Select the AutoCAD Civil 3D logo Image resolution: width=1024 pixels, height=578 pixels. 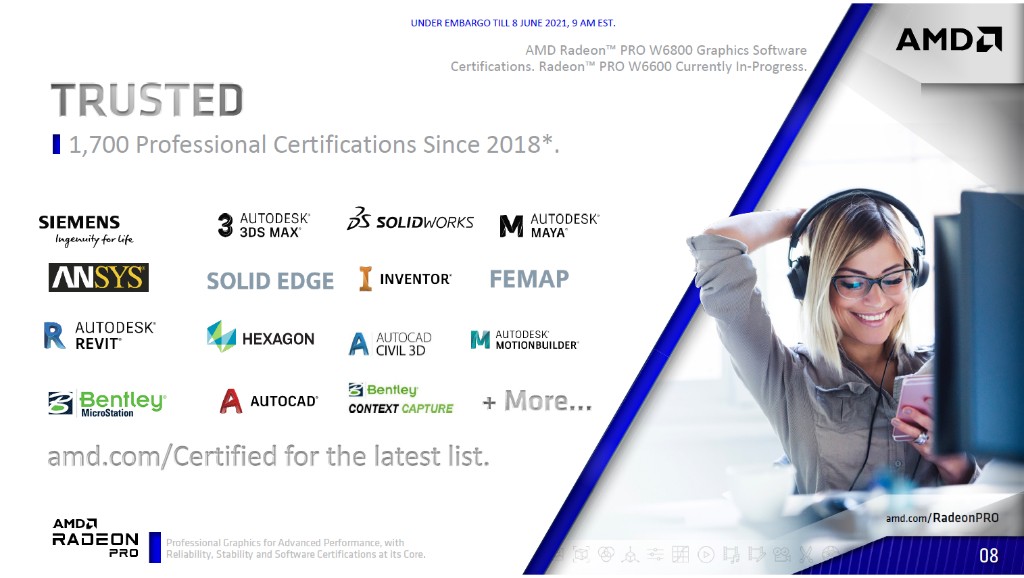tap(391, 344)
